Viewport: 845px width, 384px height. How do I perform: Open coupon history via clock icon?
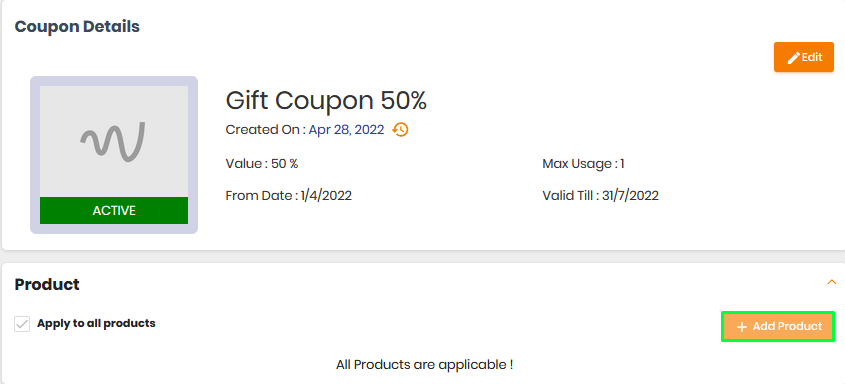tap(400, 130)
